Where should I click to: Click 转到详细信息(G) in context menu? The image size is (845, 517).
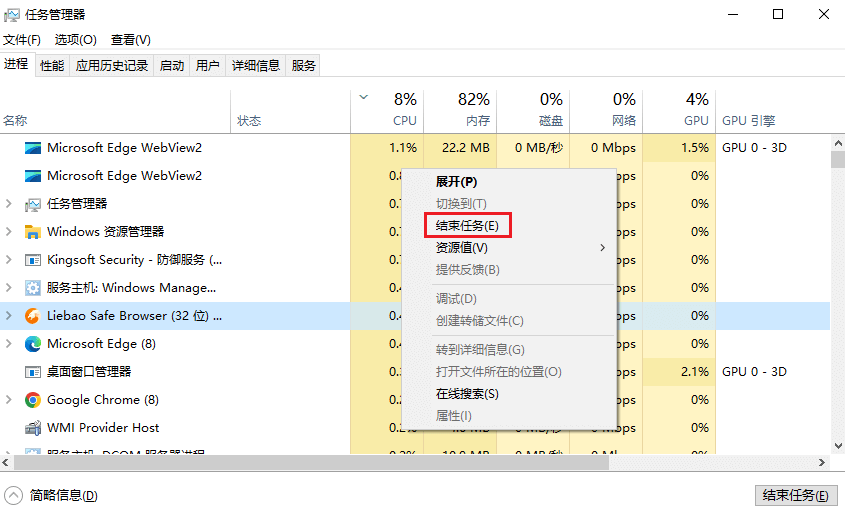point(510,349)
